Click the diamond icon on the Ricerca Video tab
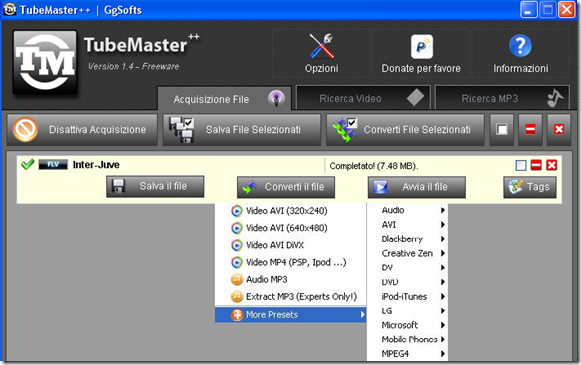The height and width of the screenshot is (365, 581). [x=415, y=98]
